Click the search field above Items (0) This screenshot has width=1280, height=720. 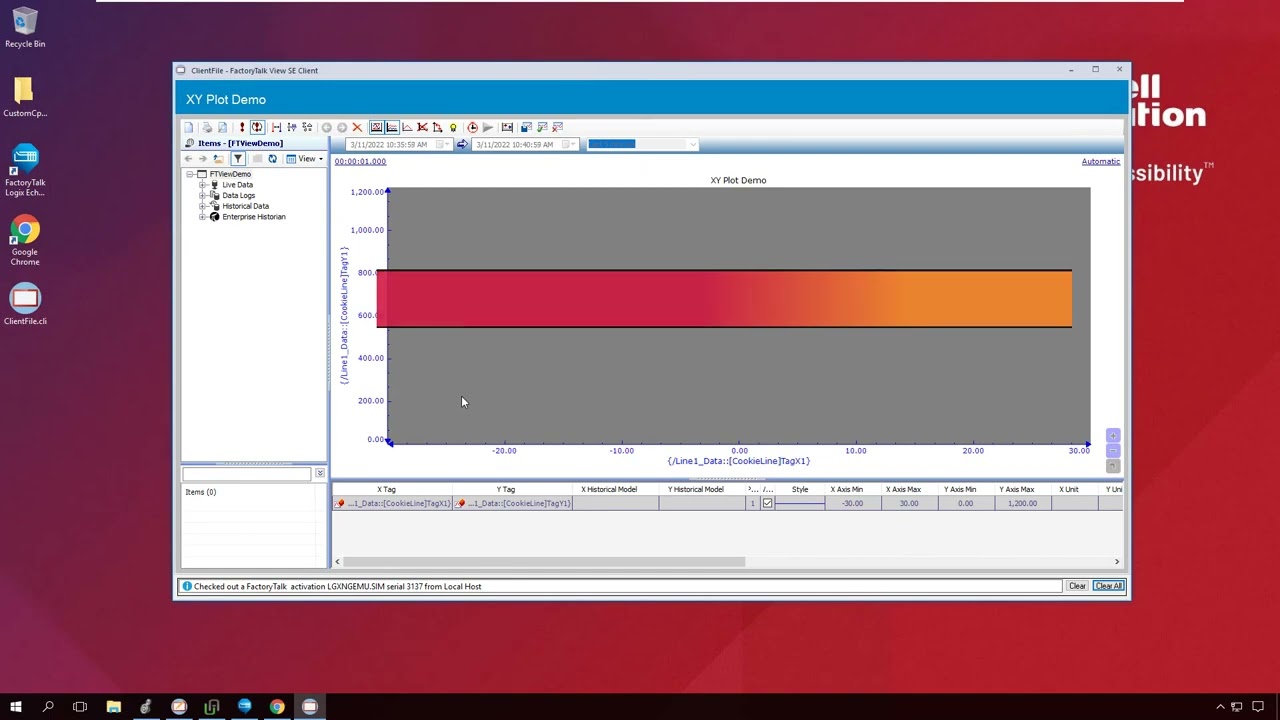[247, 474]
